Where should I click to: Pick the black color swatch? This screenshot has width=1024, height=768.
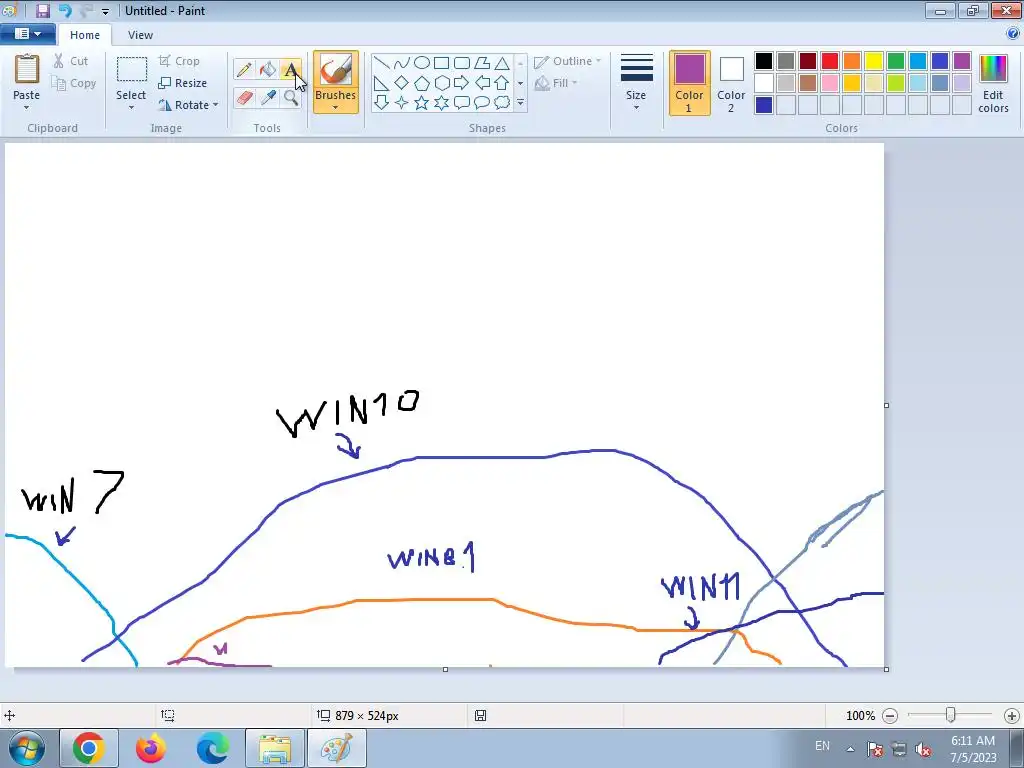(764, 61)
